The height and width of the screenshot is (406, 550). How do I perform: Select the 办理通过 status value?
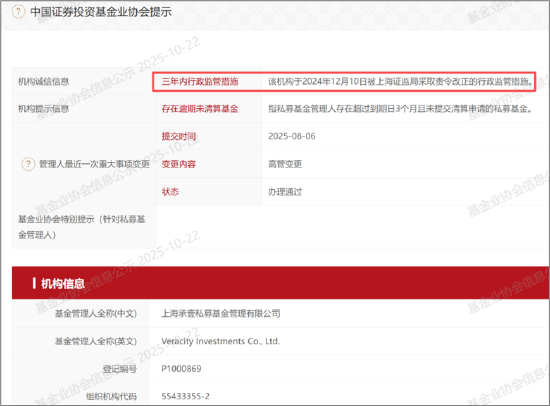pos(285,192)
